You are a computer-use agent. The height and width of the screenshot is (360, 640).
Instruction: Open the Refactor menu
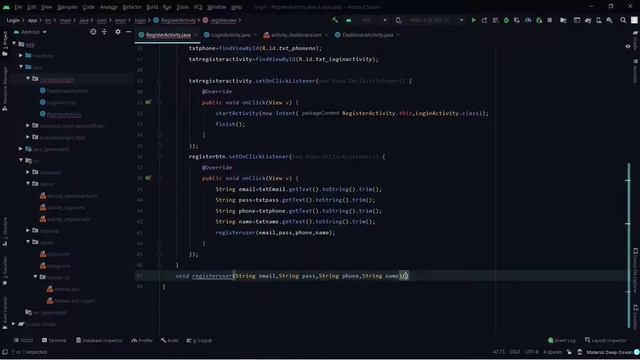pyautogui.click(x=132, y=7)
